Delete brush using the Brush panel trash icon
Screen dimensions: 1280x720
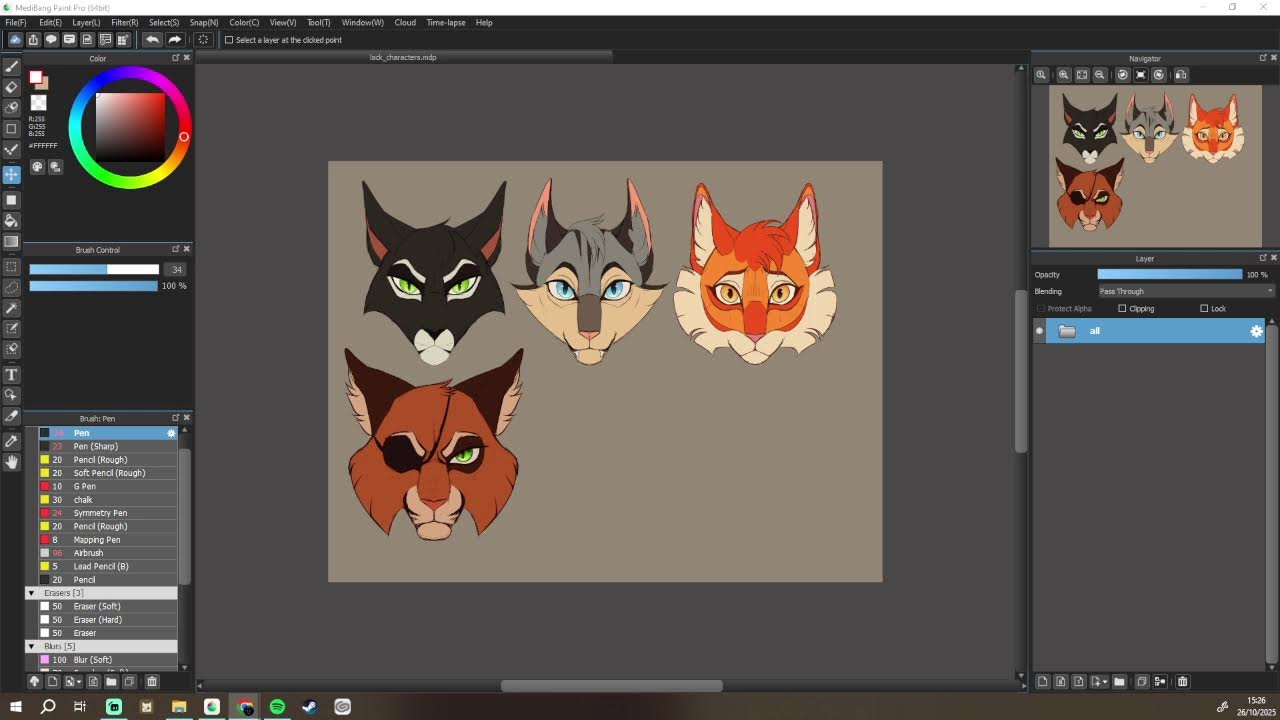coord(152,682)
